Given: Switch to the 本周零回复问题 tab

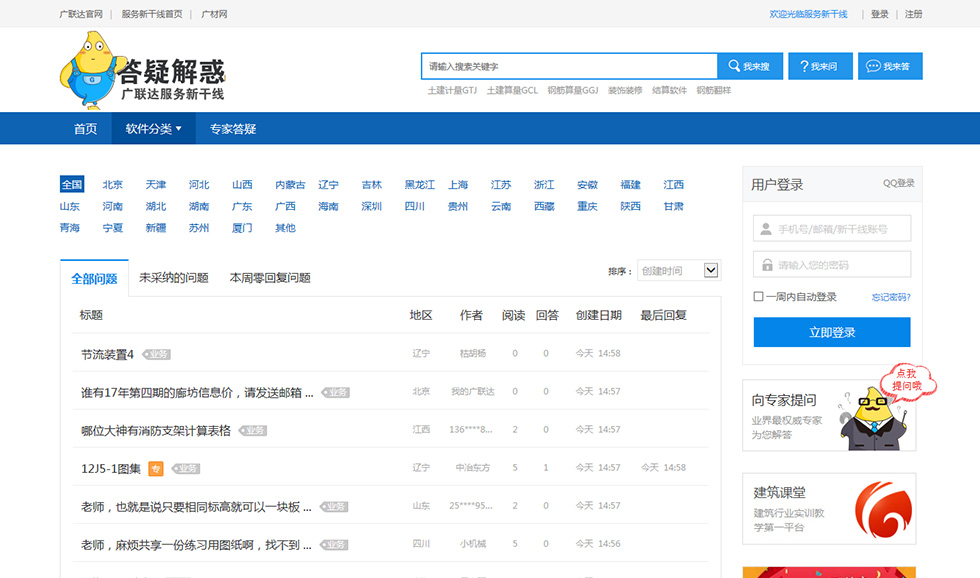Looking at the screenshot, I should pos(270,278).
